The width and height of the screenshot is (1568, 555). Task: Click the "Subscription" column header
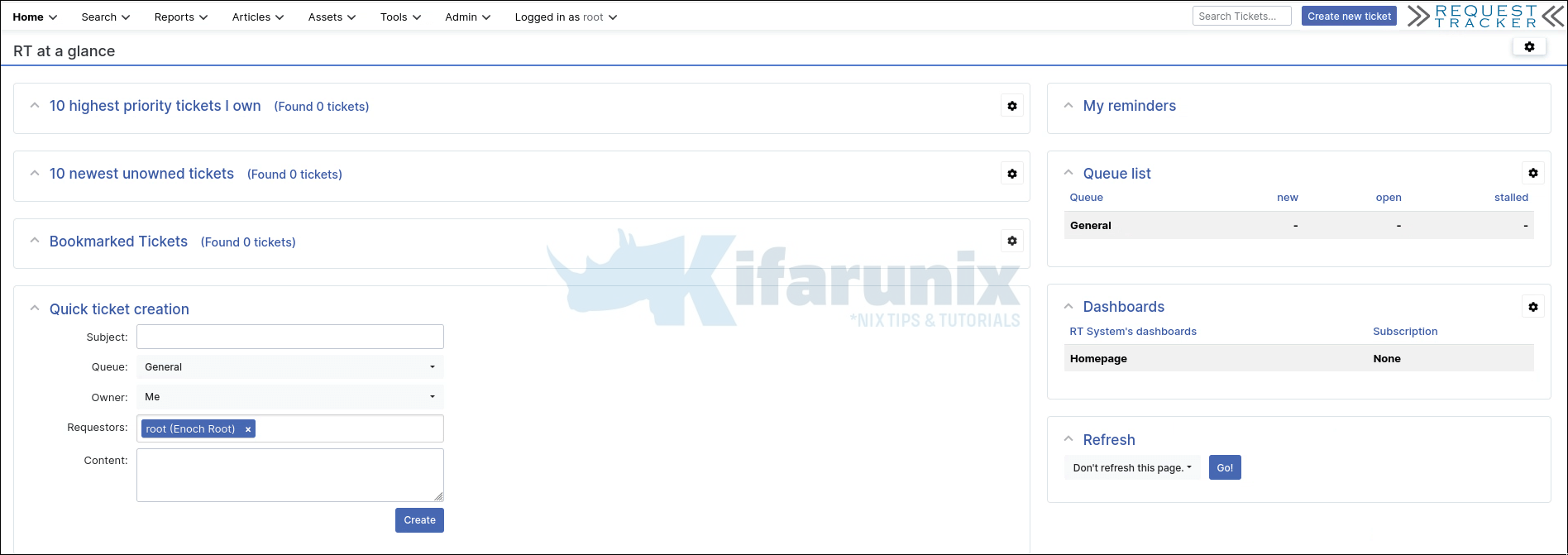pyautogui.click(x=1405, y=332)
